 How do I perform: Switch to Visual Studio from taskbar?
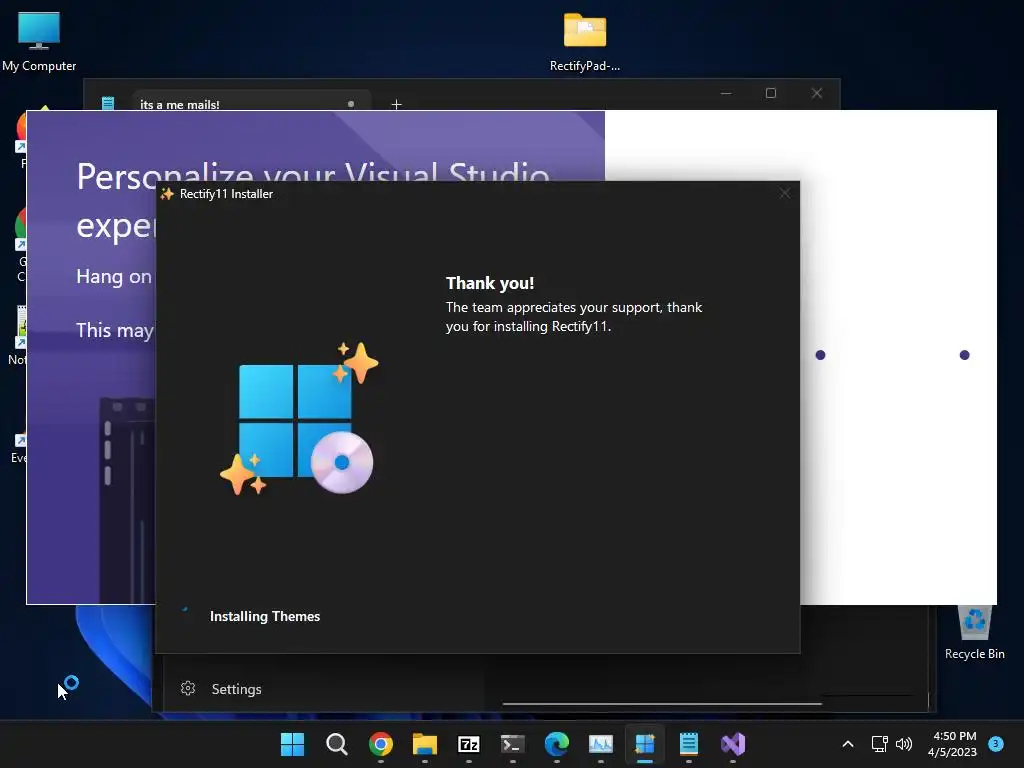(733, 744)
